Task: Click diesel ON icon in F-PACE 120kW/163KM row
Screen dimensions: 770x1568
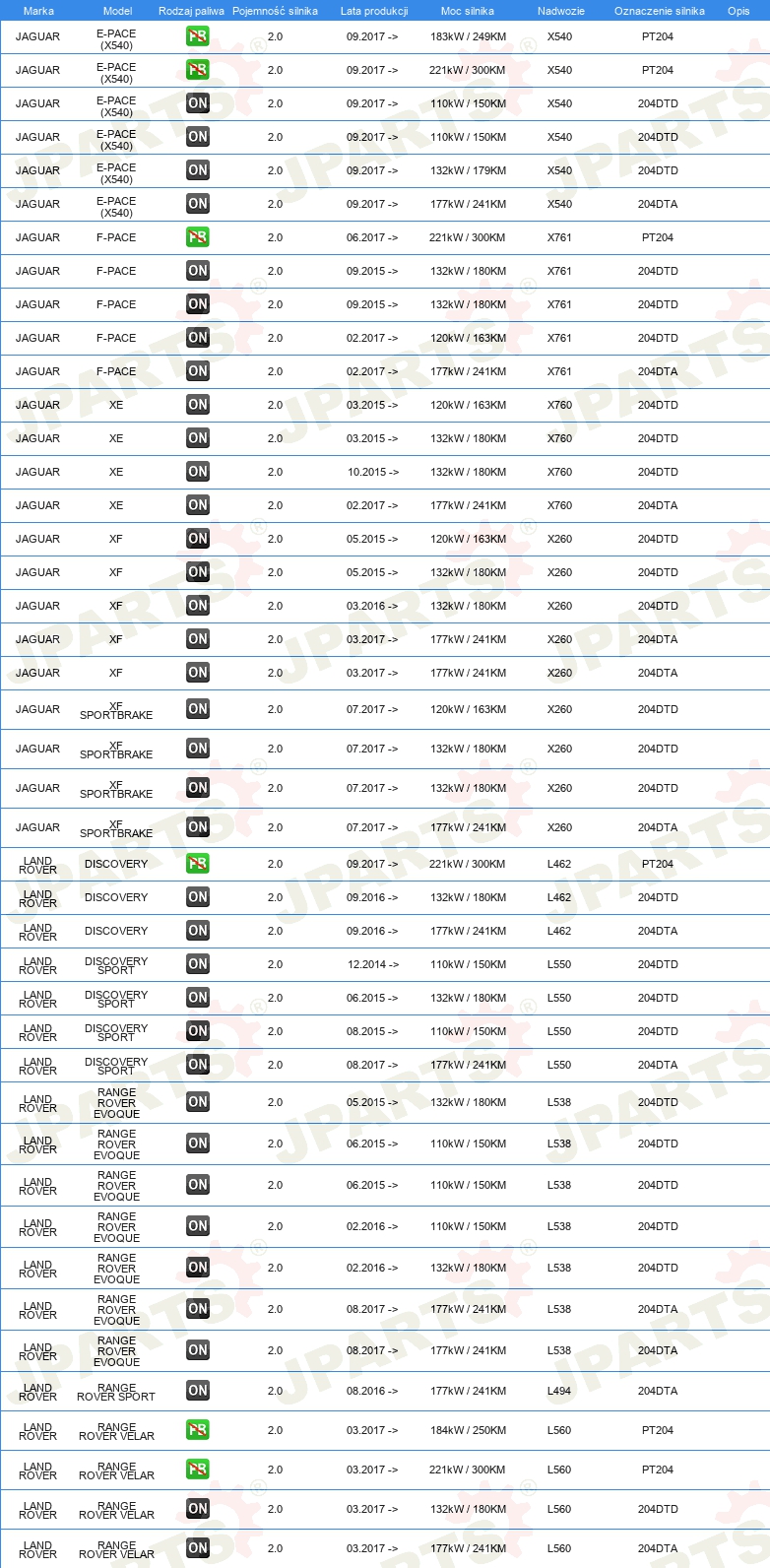Action: 198,338
